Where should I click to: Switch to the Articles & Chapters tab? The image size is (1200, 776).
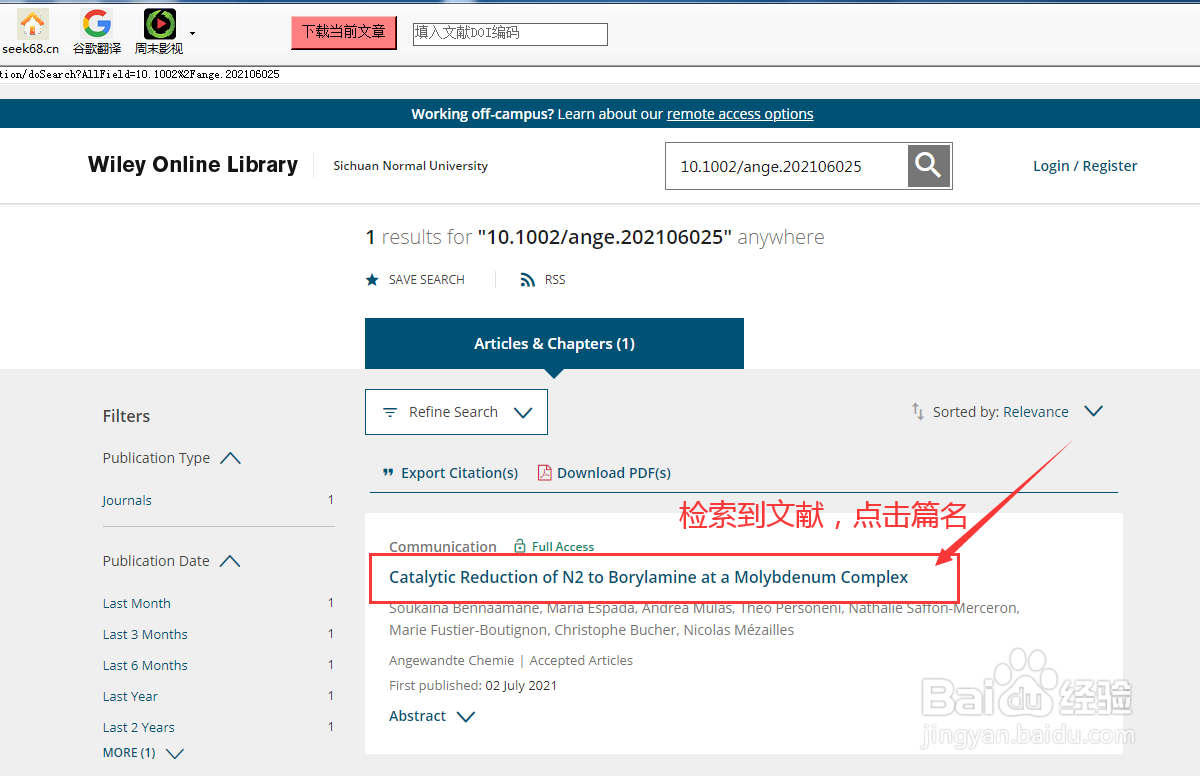coord(554,343)
